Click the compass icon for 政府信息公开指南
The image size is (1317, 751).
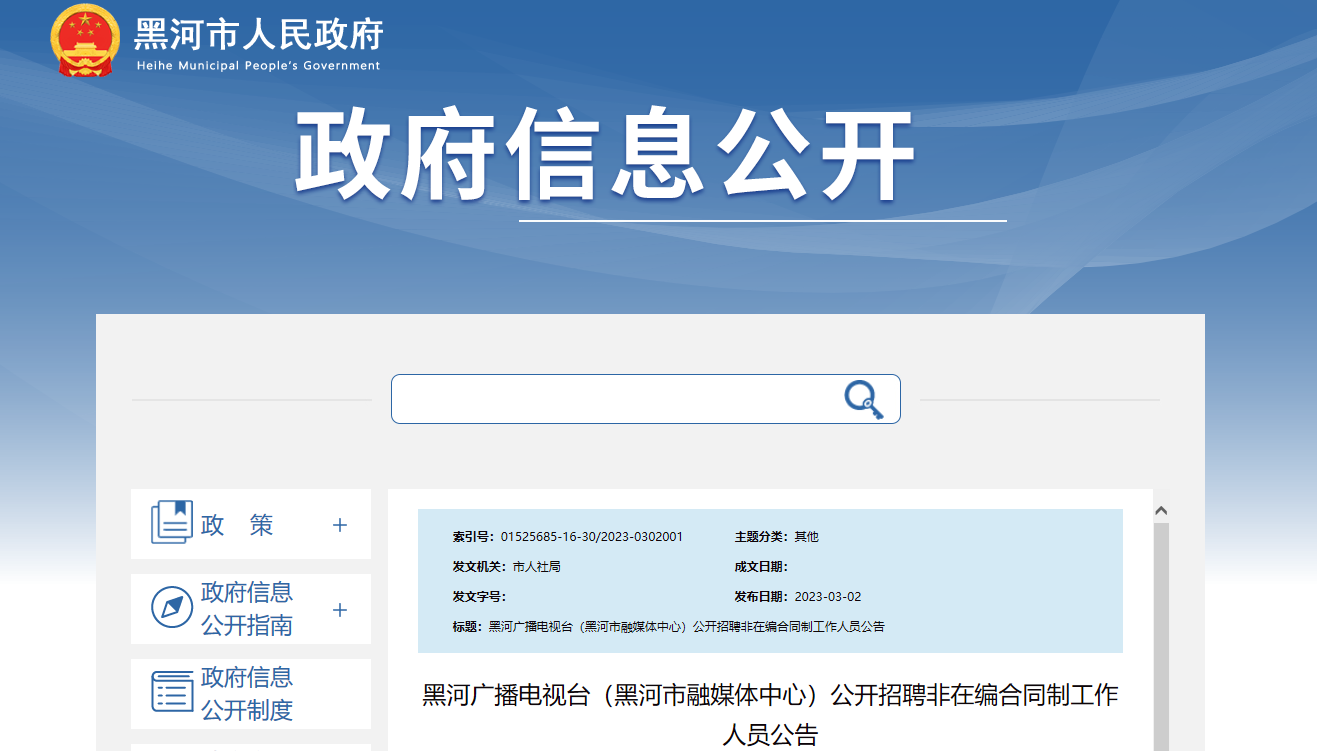pyautogui.click(x=171, y=608)
